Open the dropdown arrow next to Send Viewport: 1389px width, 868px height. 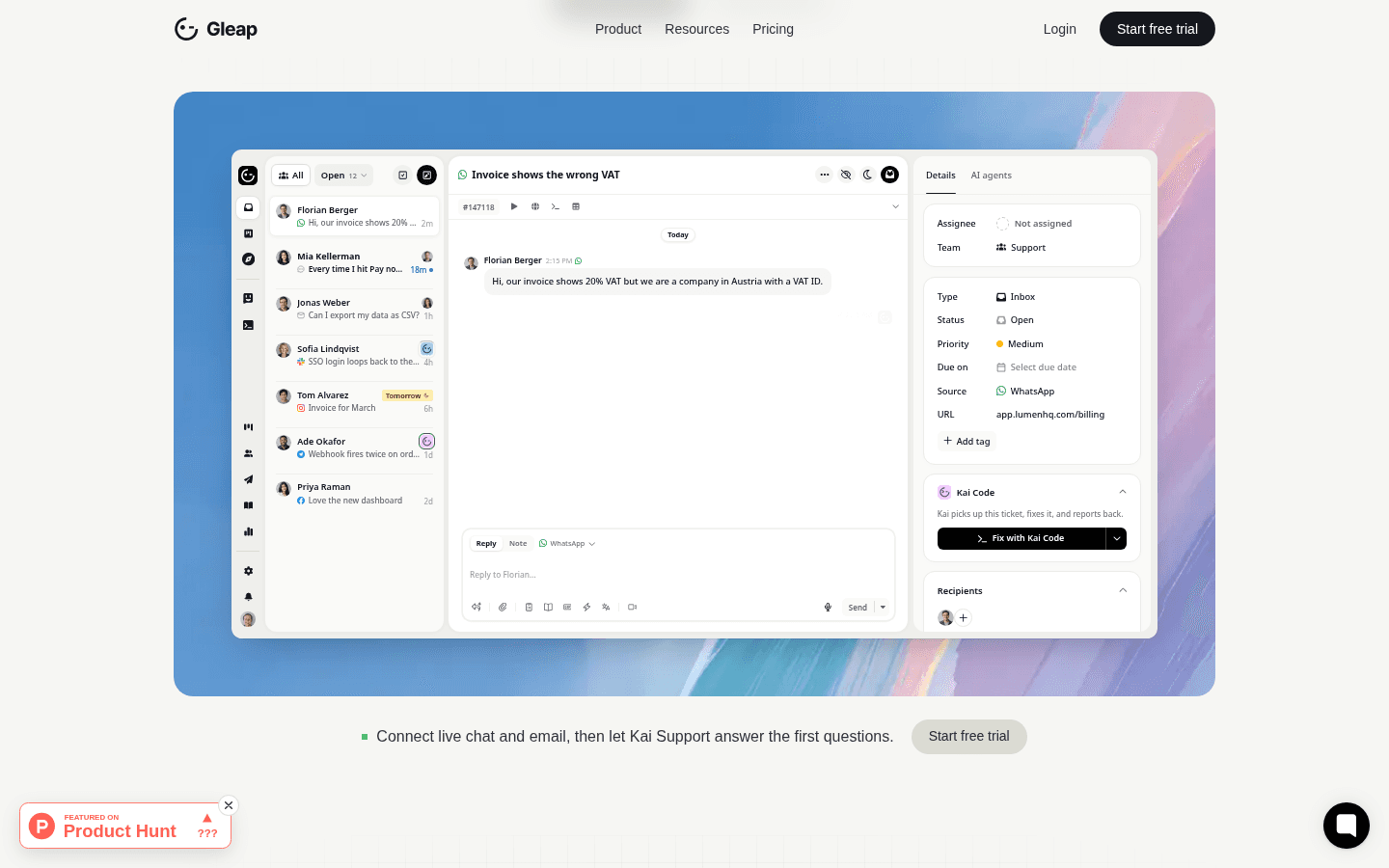[883, 608]
